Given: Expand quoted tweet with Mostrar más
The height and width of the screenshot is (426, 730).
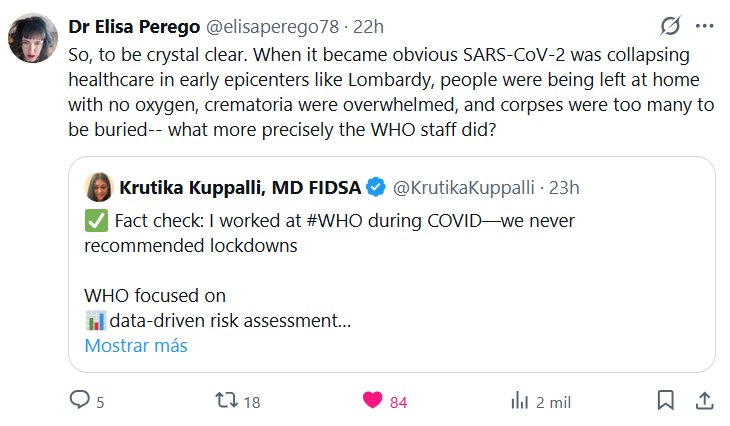Looking at the screenshot, I should coord(135,346).
